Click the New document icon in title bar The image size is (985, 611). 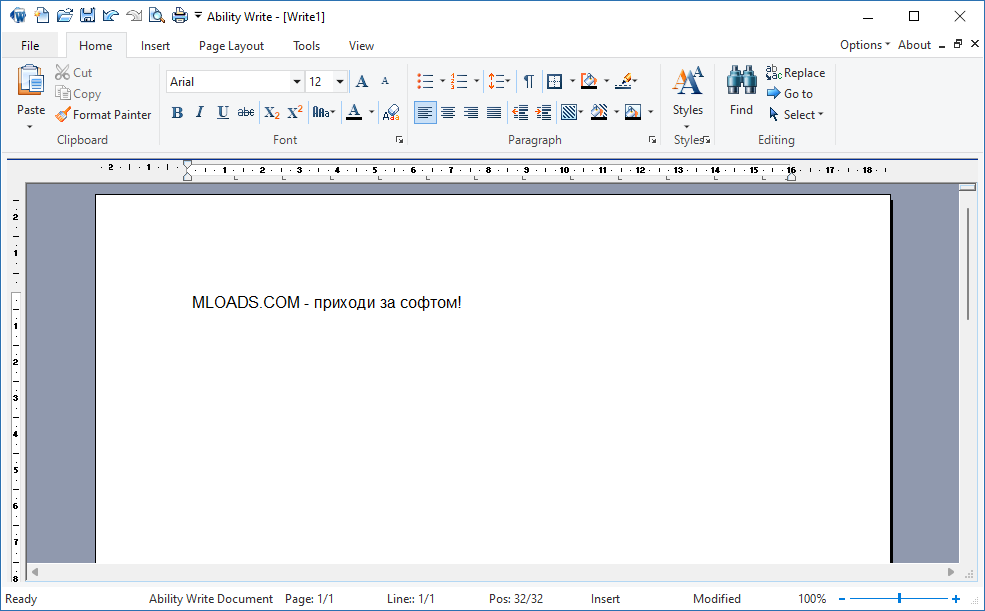pyautogui.click(x=41, y=15)
